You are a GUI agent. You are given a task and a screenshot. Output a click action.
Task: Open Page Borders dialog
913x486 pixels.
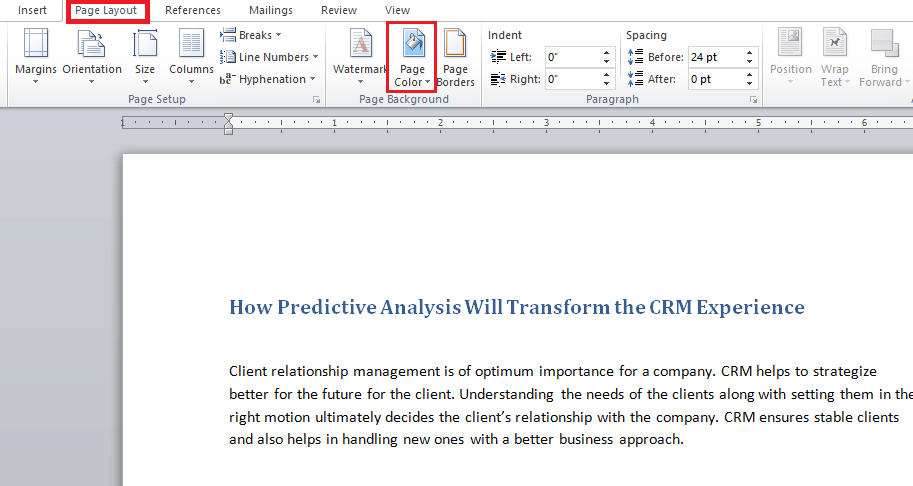[455, 57]
